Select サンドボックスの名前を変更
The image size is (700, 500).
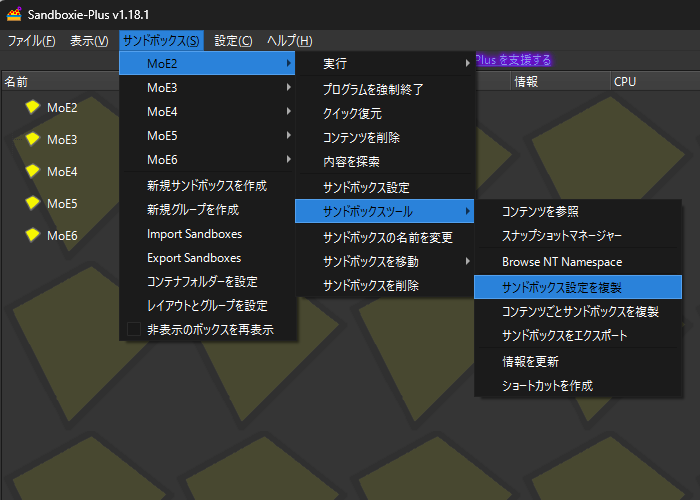pyautogui.click(x=385, y=238)
